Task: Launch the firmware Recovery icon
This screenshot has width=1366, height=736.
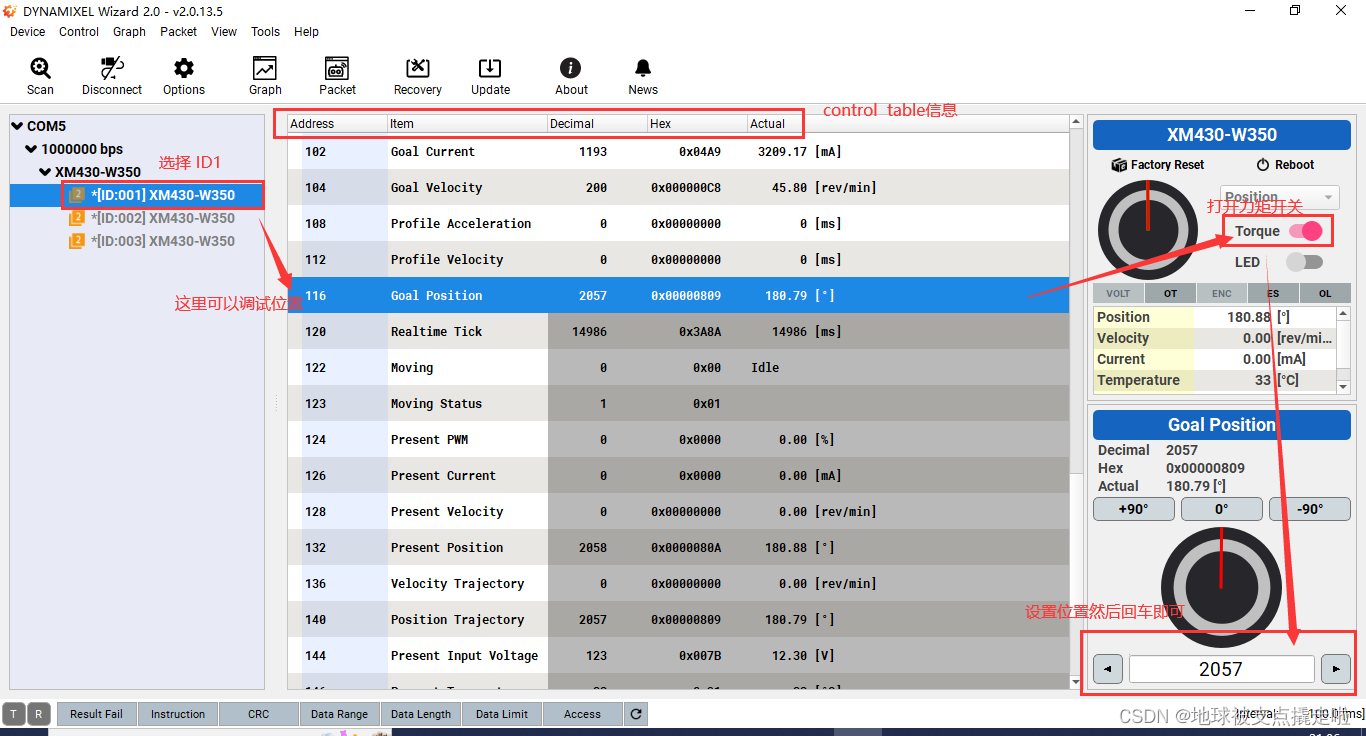Action: [417, 75]
